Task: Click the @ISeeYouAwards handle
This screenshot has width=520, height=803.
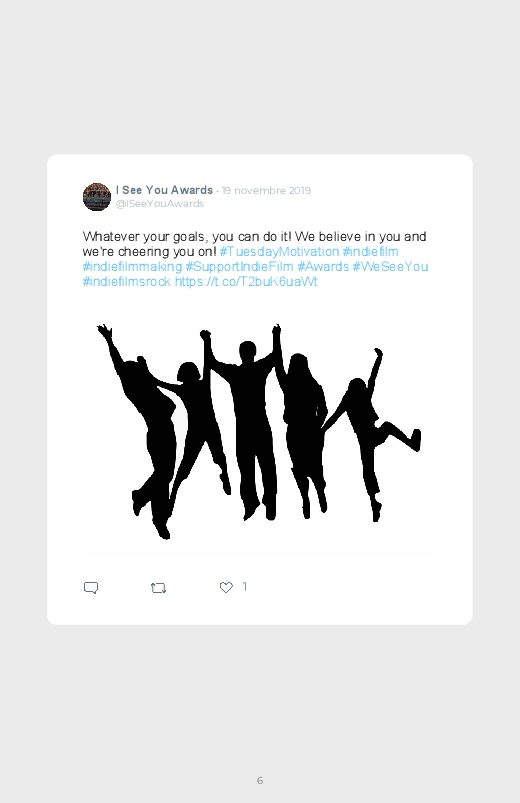Action: tap(160, 203)
